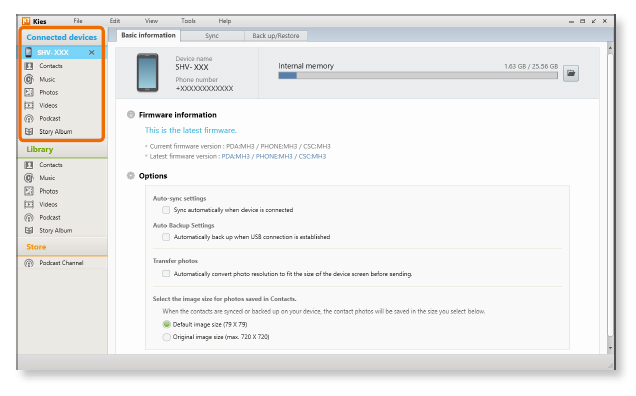
Task: Open the View menu
Action: tap(151, 21)
